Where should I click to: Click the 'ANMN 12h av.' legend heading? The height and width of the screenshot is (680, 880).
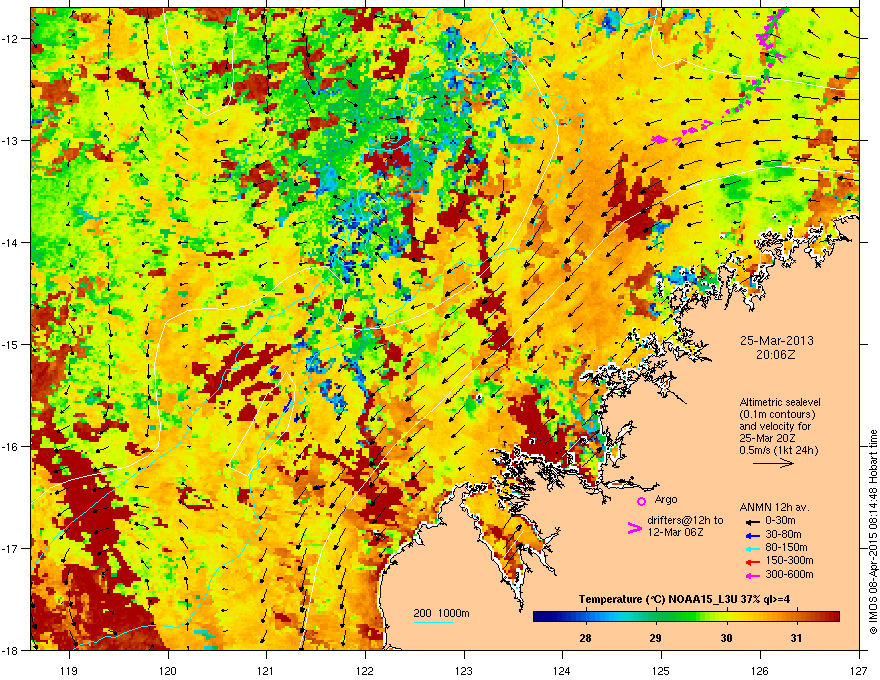774,507
